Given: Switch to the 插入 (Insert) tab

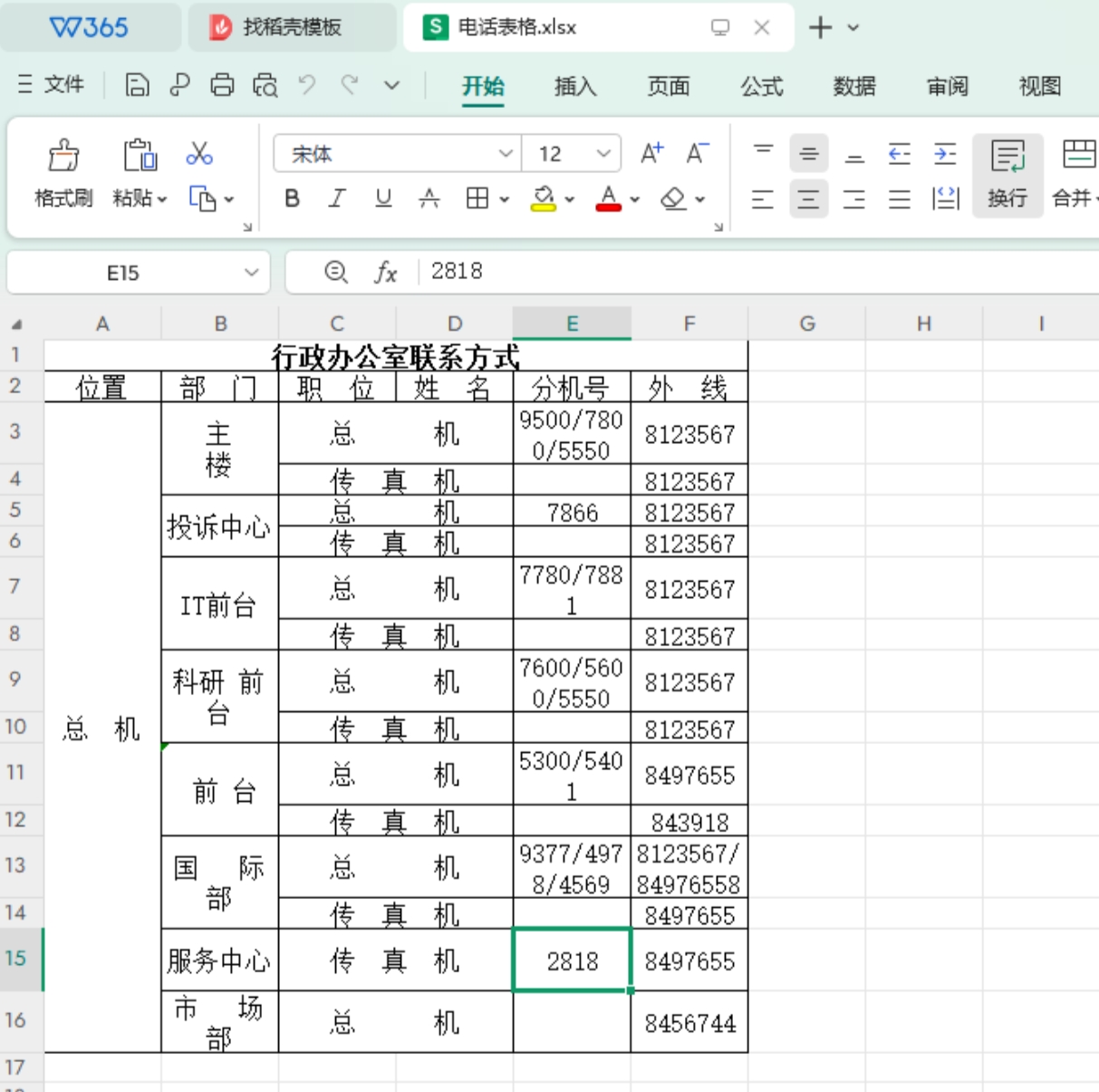Looking at the screenshot, I should point(575,86).
